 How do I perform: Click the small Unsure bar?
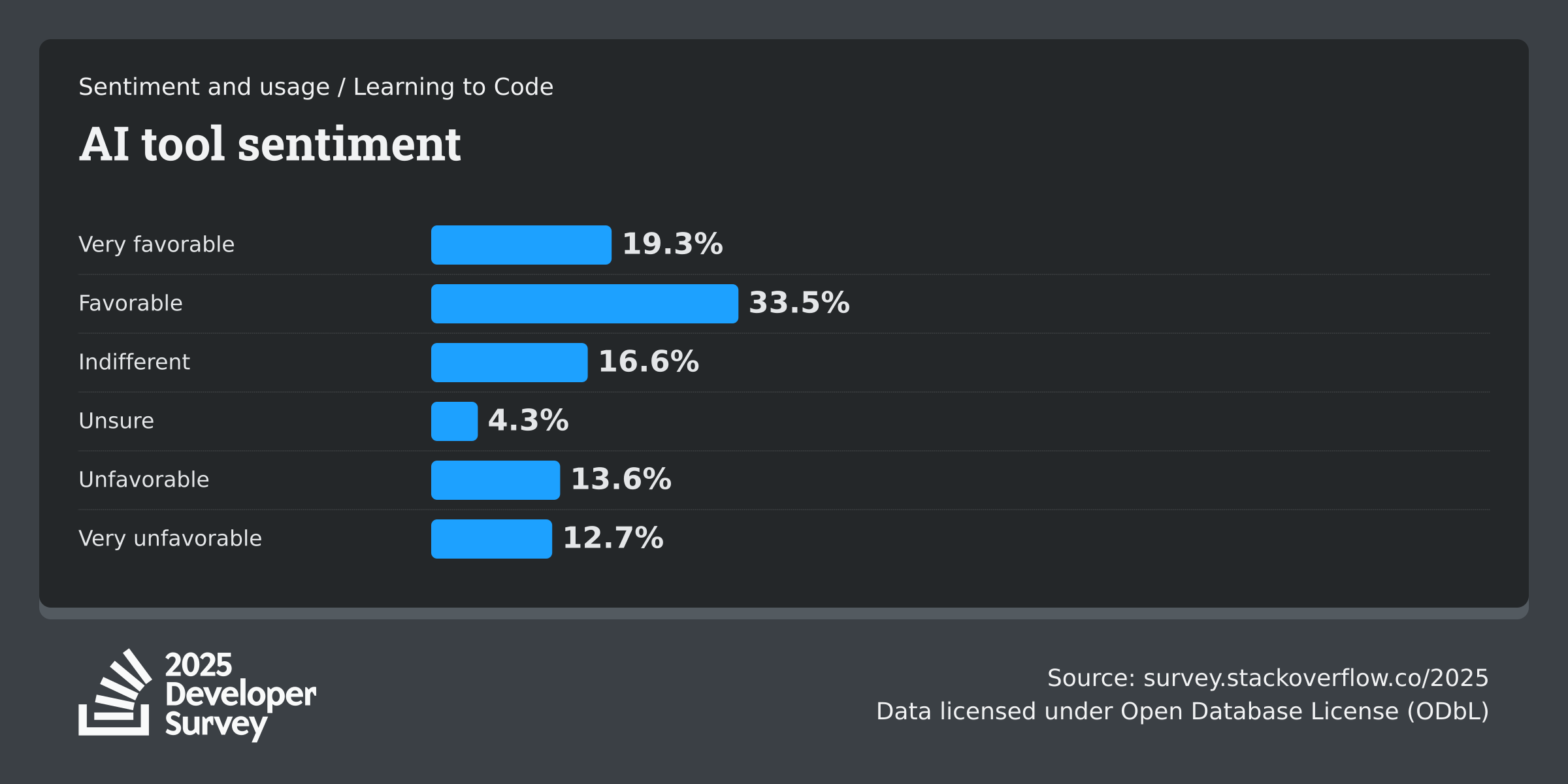[454, 421]
